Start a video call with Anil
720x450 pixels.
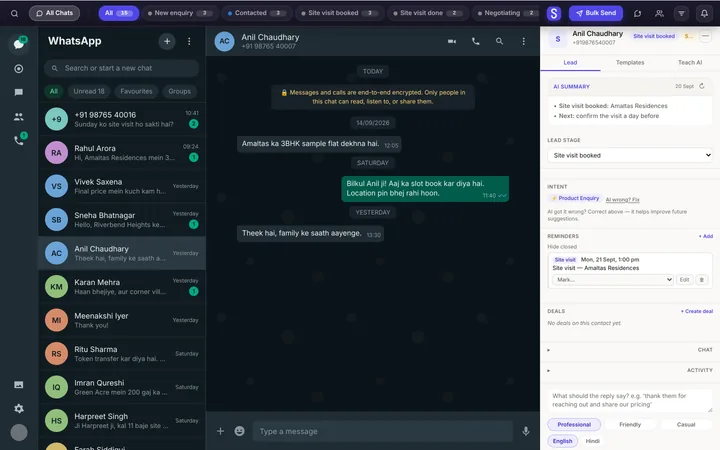tap(452, 41)
